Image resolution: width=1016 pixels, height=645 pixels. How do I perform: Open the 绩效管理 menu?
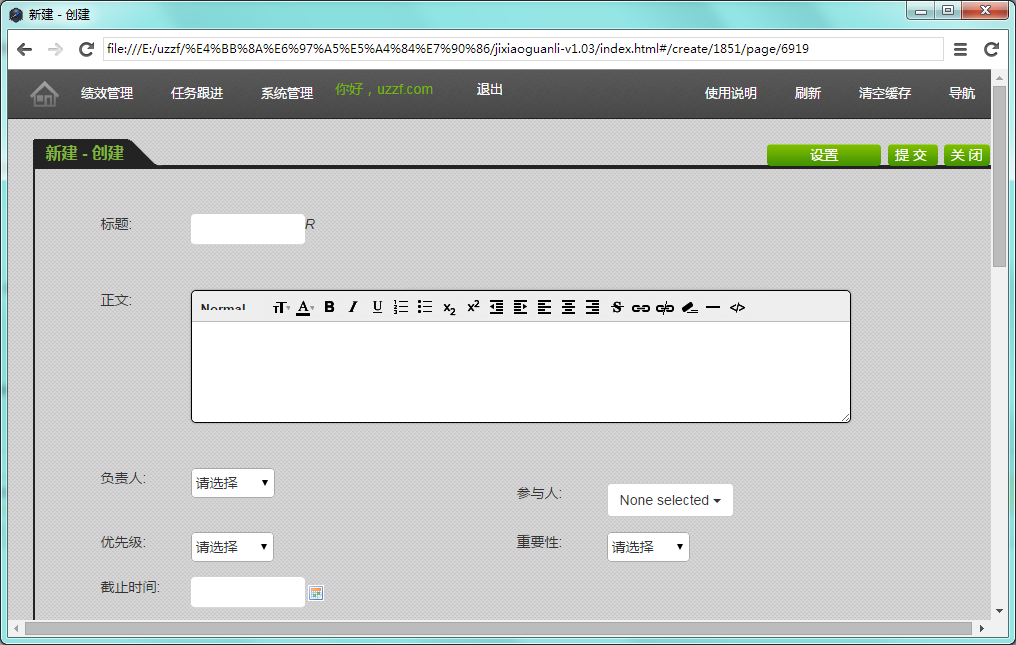coord(107,93)
